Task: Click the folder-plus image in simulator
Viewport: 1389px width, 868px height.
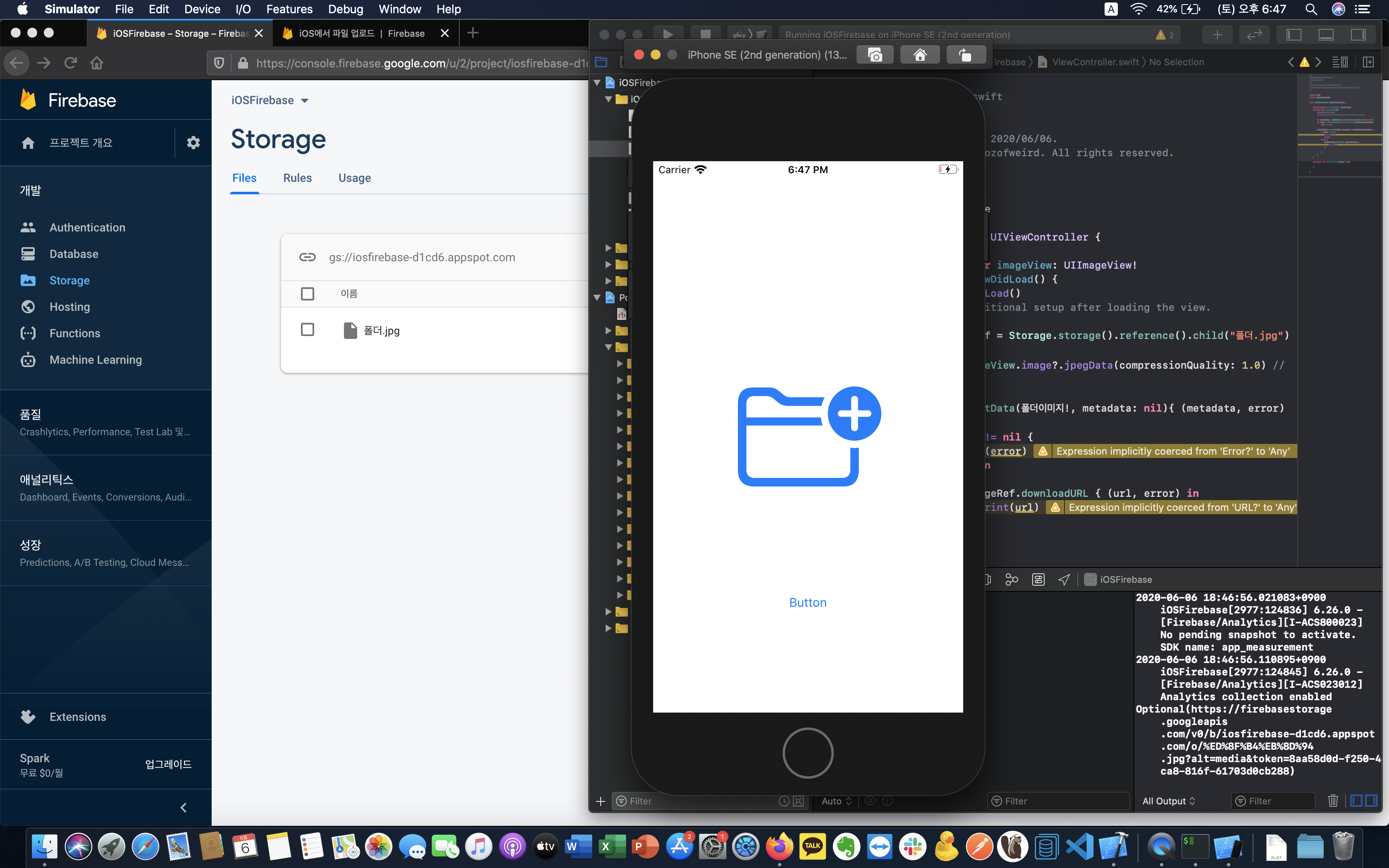Action: [808, 436]
